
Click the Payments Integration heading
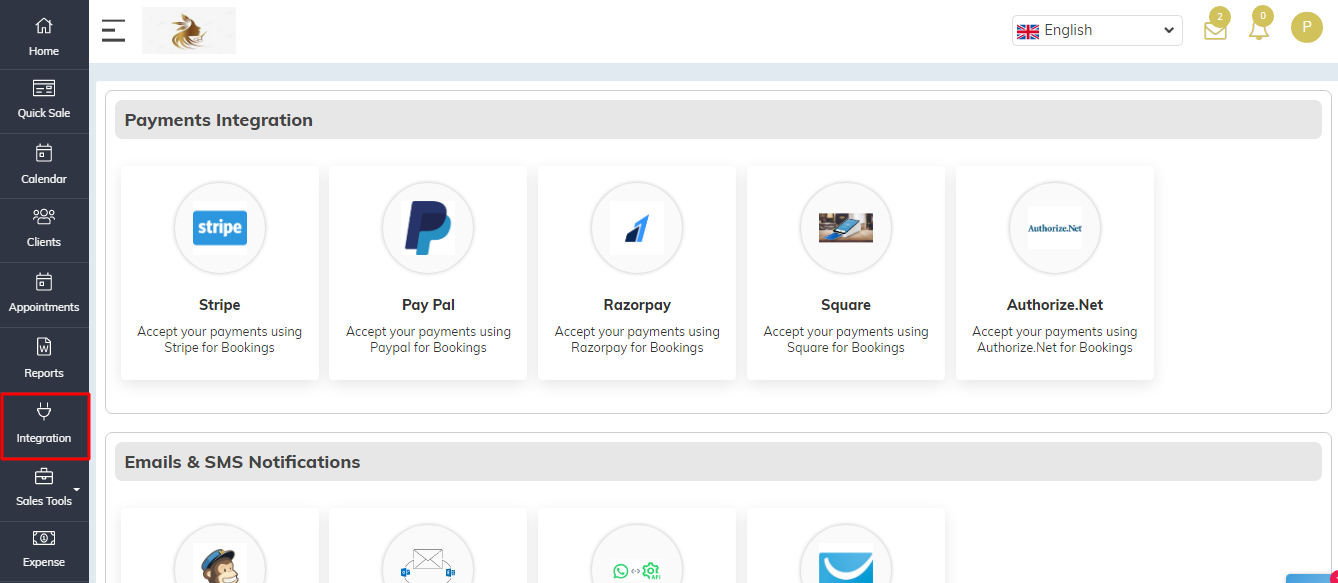pos(219,120)
